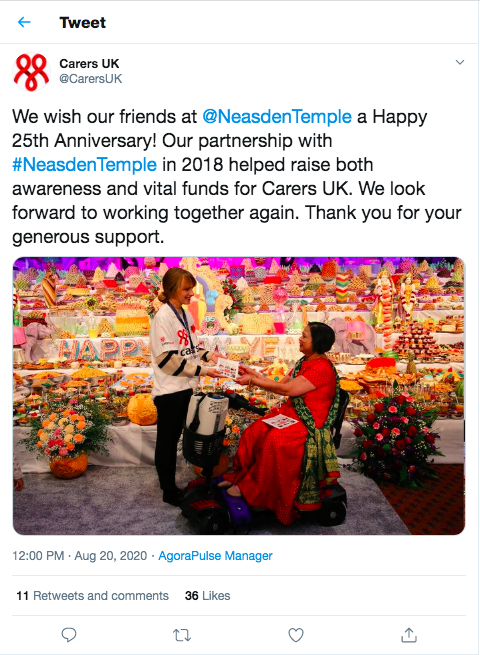
Task: View the 11 Retweets and comments
Action: pos(92,595)
